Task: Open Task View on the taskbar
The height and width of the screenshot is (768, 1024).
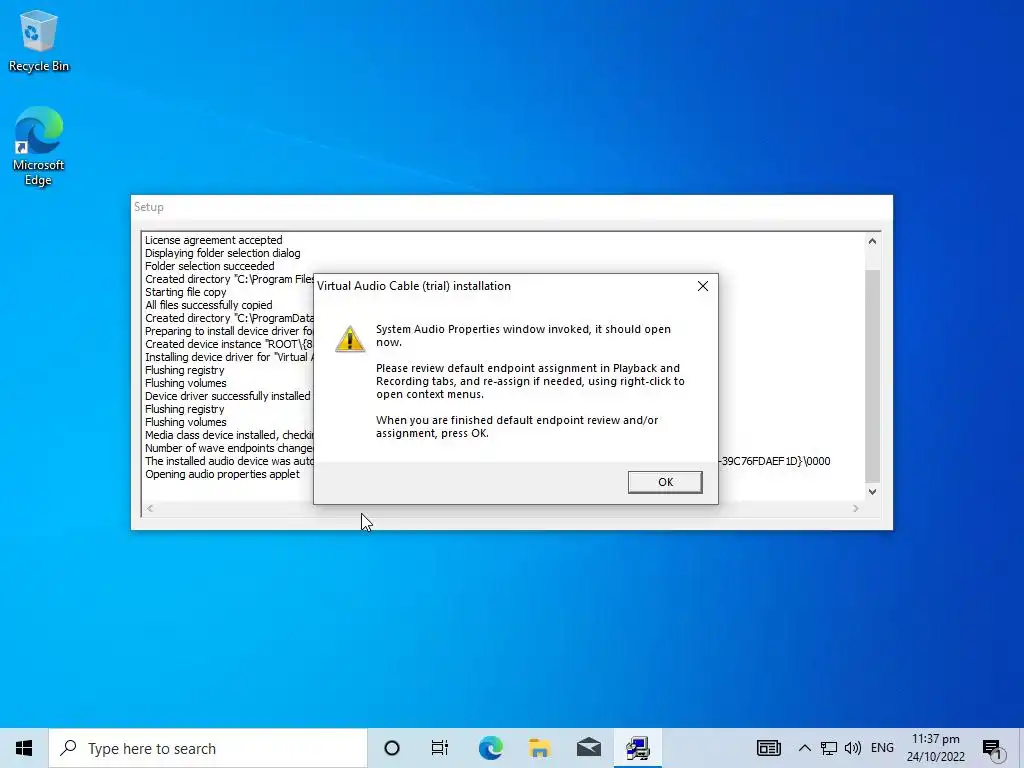Action: coord(440,748)
